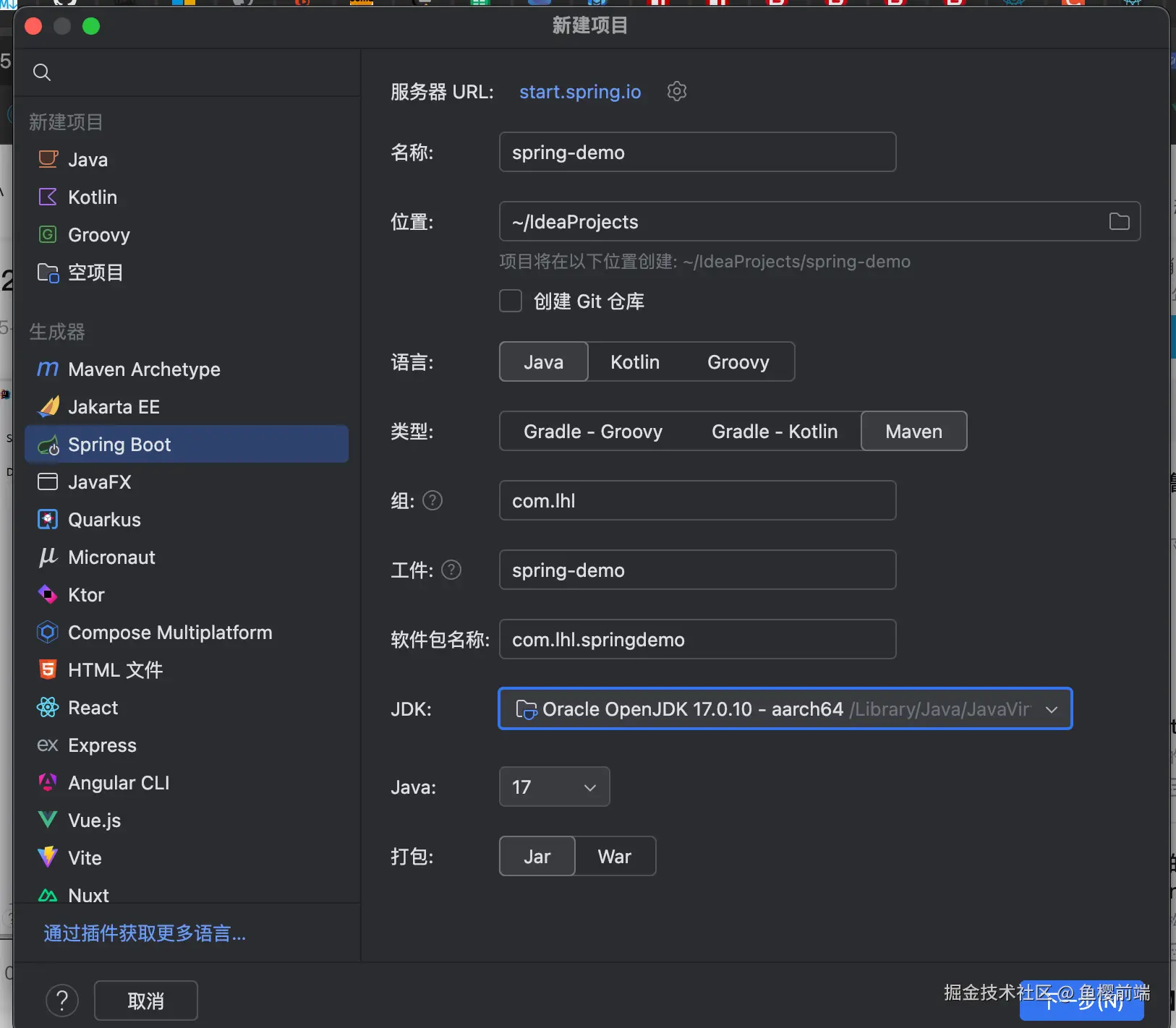The image size is (1176, 1028).
Task: Select the Micronaut generator
Action: 187,557
